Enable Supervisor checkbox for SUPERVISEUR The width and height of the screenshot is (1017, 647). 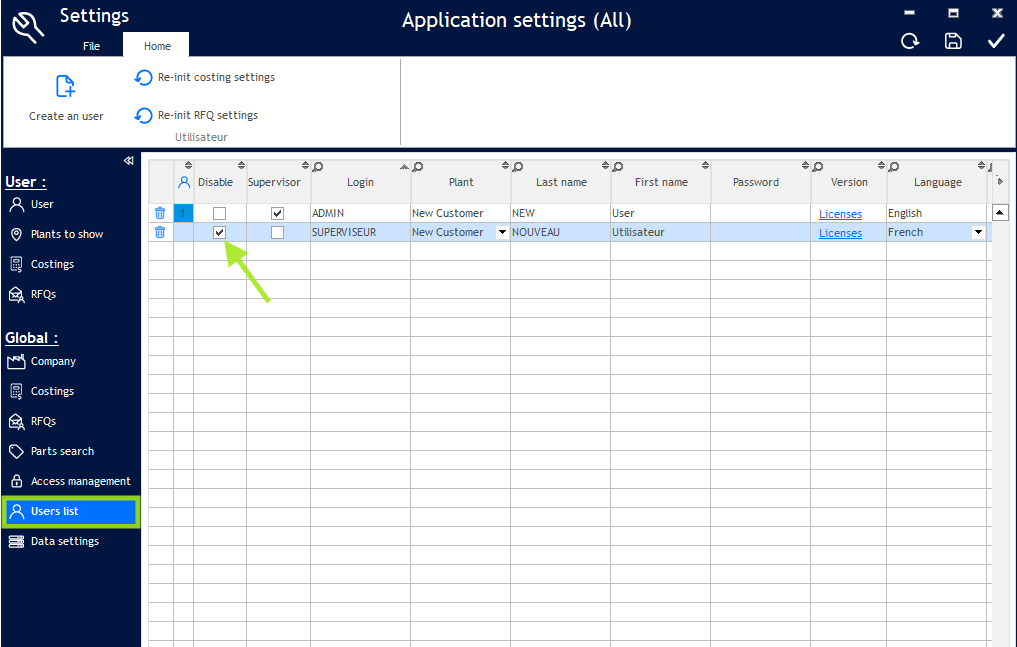coord(278,232)
